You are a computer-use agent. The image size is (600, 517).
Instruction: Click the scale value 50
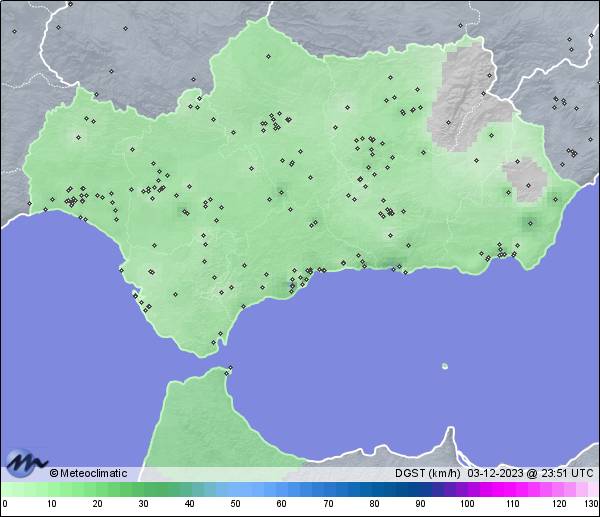235,504
